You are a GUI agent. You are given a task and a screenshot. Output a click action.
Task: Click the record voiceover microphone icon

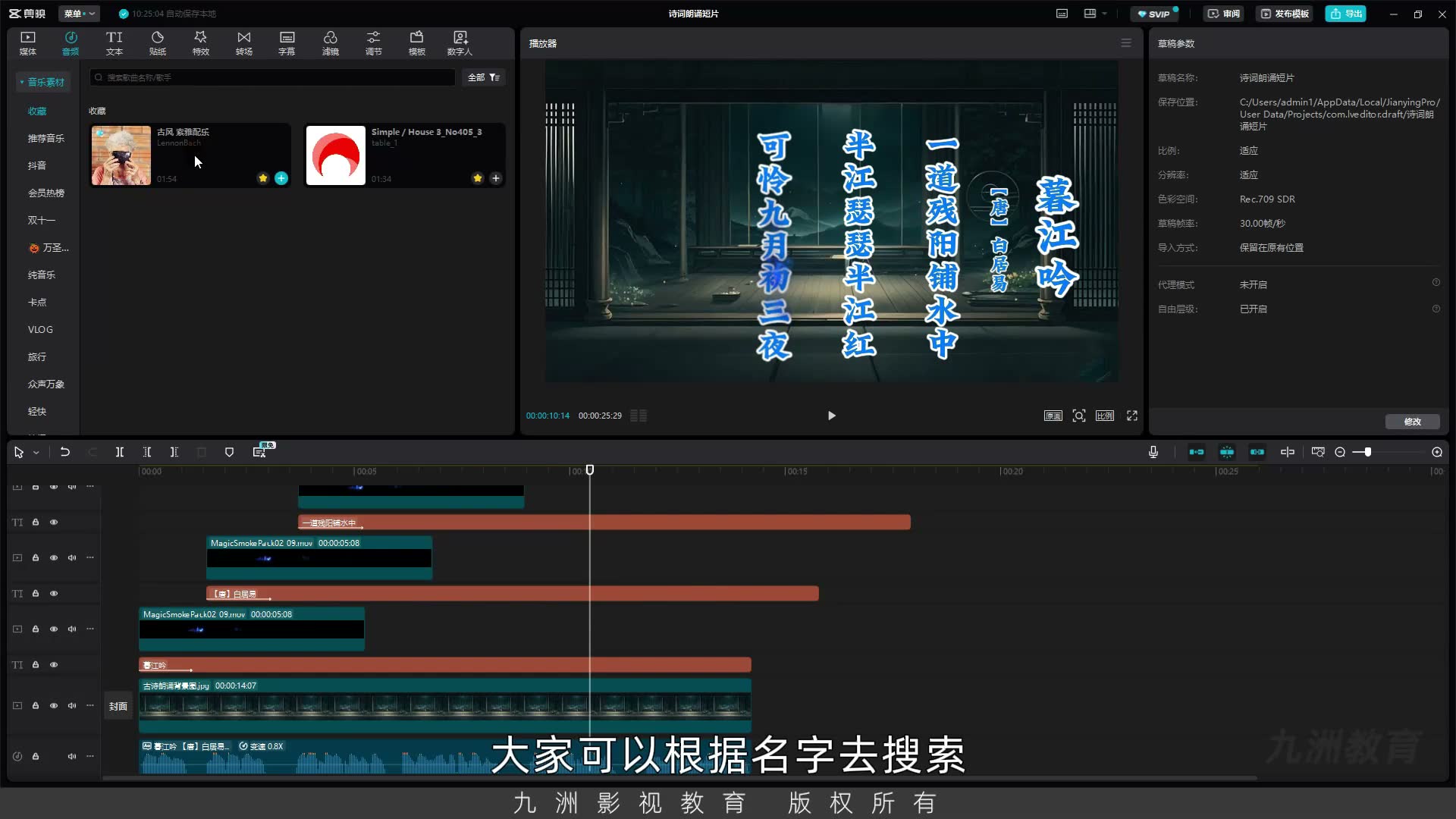point(1153,452)
